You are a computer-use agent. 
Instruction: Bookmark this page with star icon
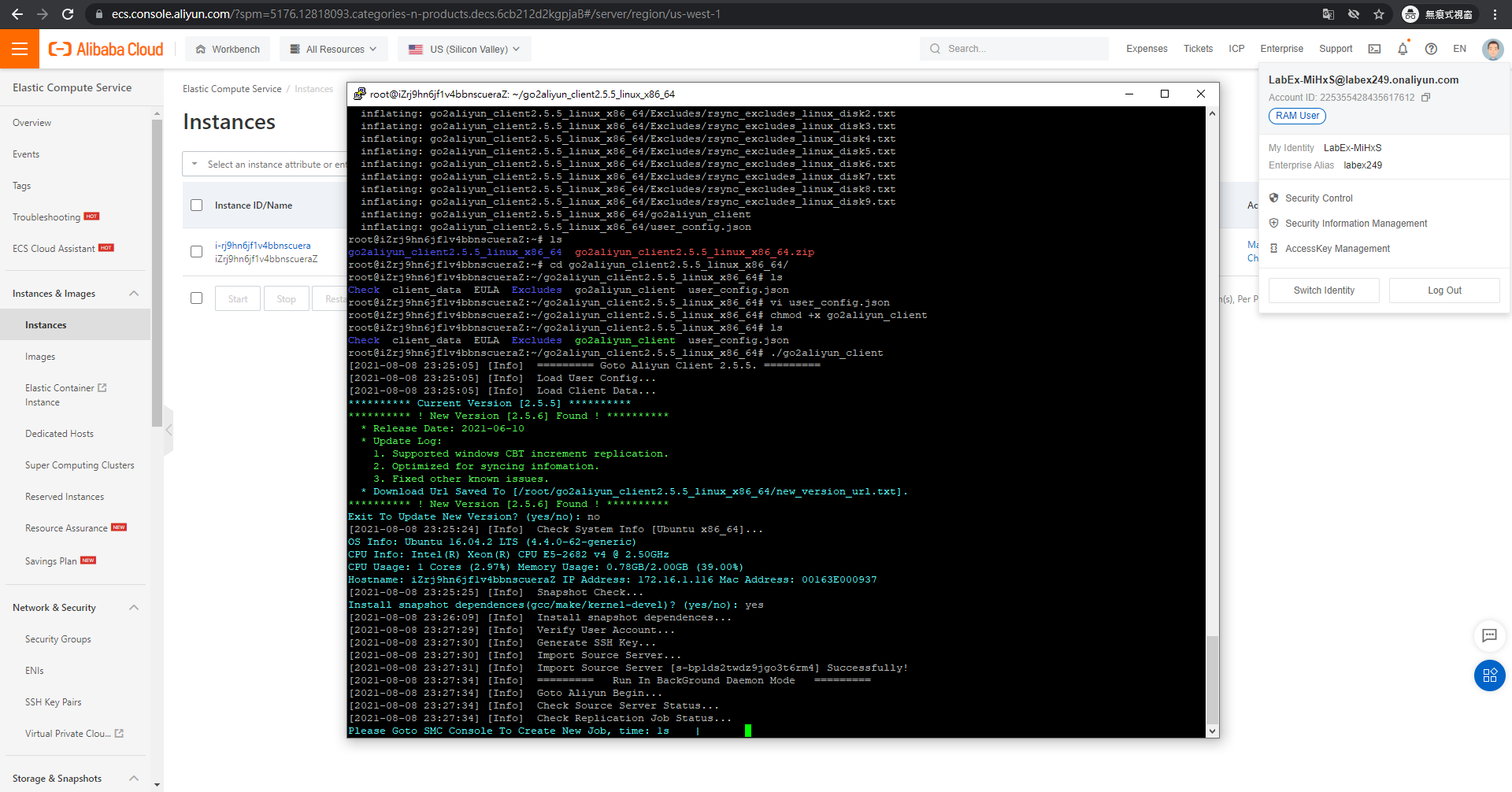[1379, 14]
